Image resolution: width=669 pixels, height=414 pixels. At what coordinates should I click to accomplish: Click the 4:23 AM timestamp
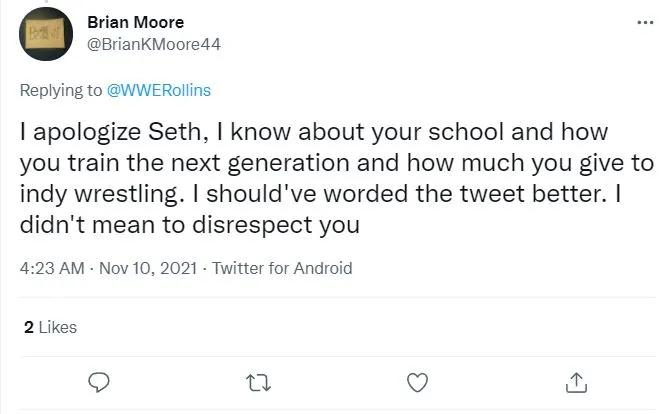(x=50, y=268)
